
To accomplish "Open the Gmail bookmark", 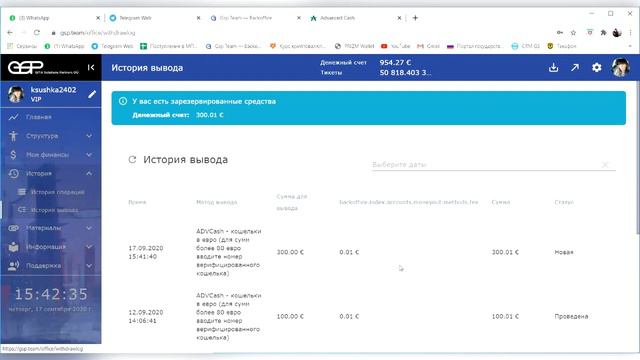I will pos(429,46).
